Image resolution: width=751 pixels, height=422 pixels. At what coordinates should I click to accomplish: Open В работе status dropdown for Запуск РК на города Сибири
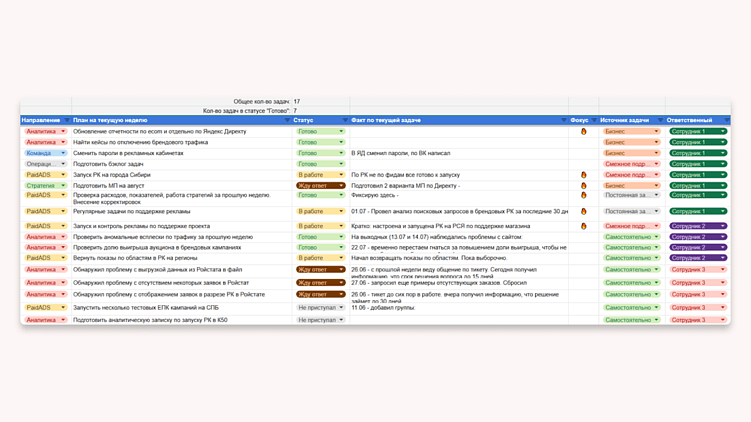pyautogui.click(x=320, y=175)
